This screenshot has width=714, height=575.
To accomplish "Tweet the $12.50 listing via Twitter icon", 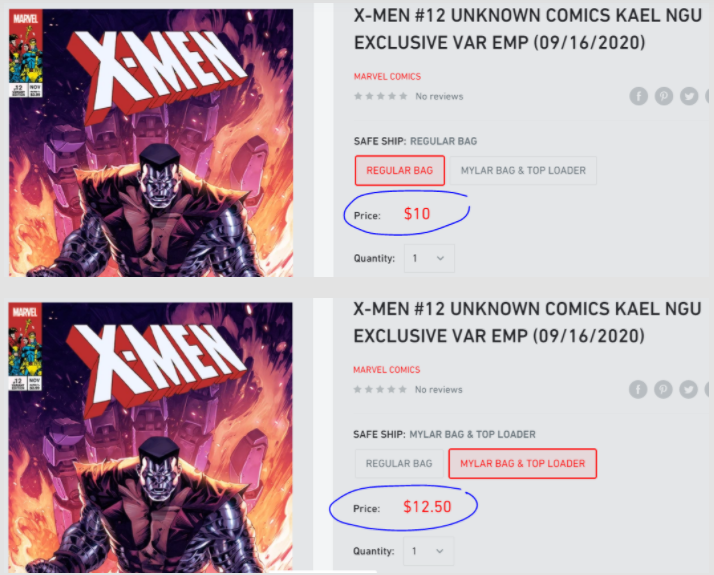I will click(689, 389).
